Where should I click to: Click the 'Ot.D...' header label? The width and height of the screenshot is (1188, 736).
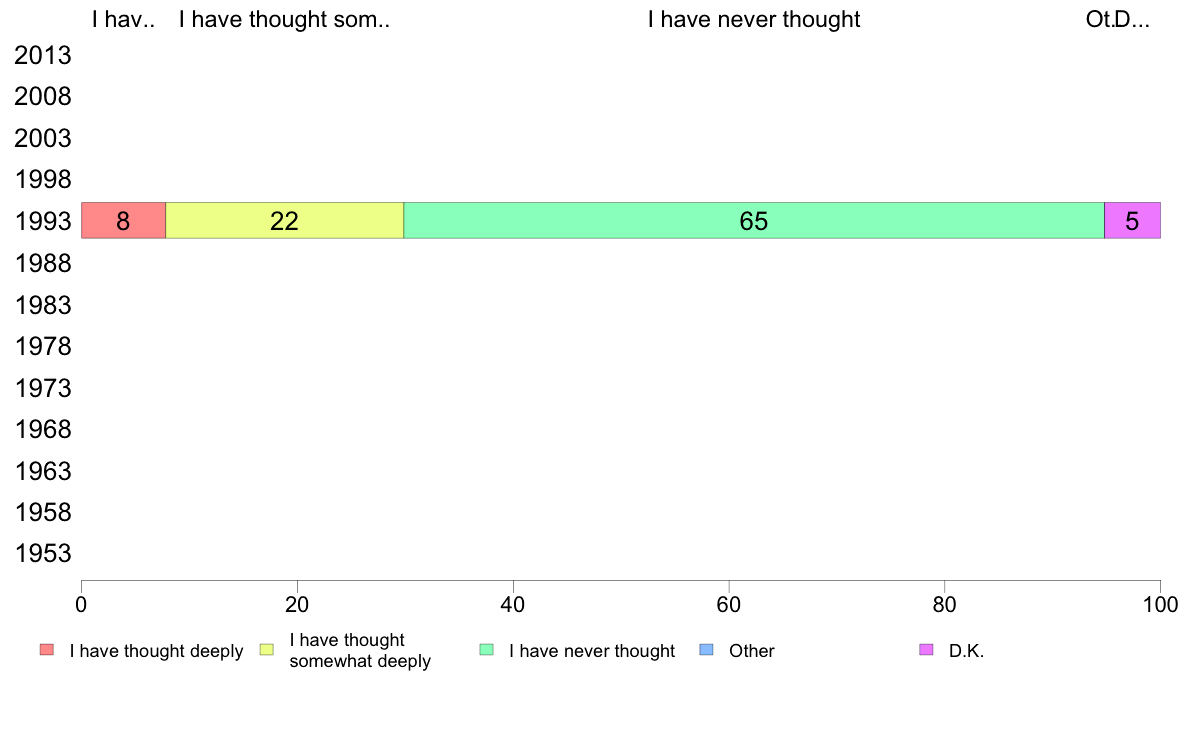pyautogui.click(x=1118, y=20)
